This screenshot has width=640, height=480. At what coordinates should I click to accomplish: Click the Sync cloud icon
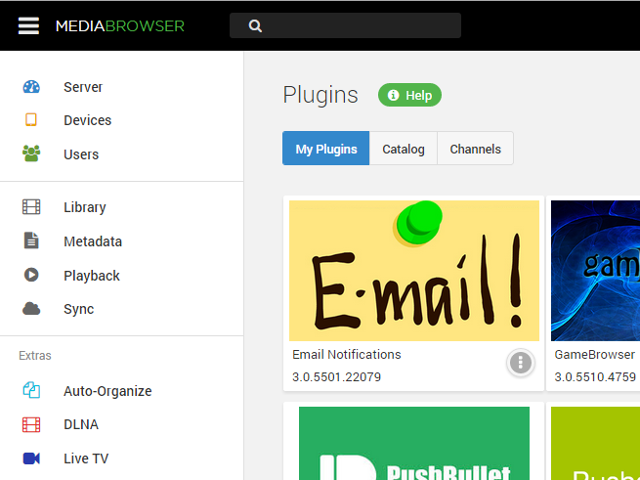coord(31,309)
